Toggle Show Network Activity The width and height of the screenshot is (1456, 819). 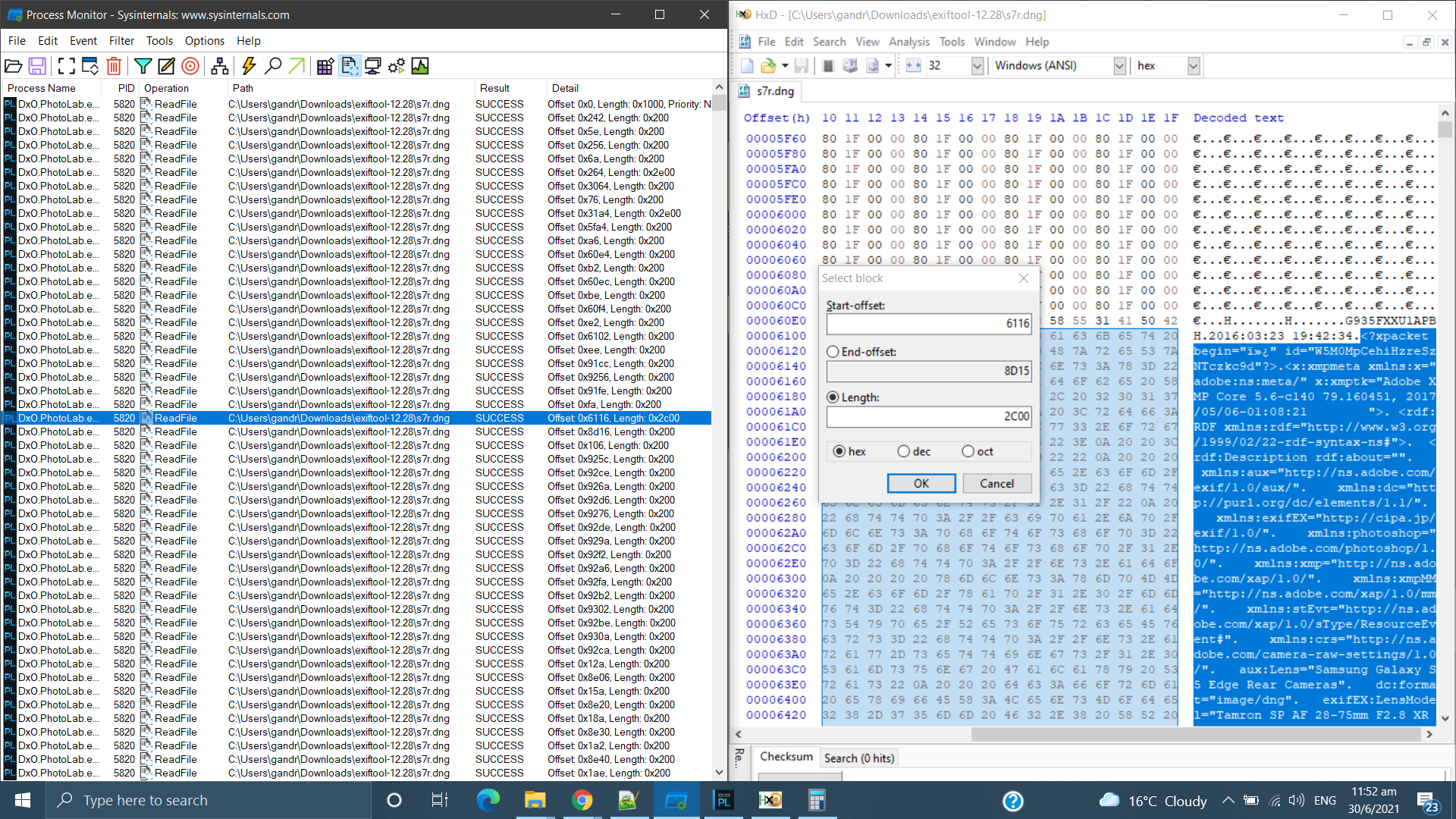point(372,66)
